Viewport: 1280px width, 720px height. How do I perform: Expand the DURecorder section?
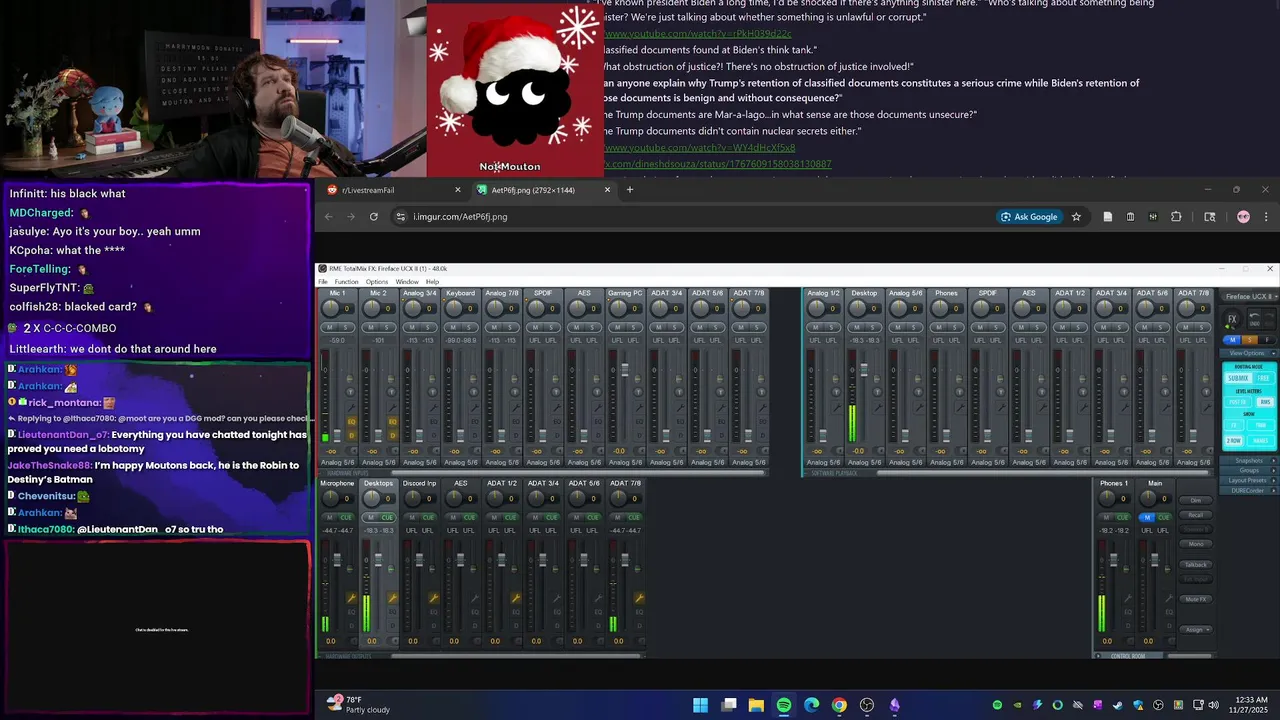[x=1249, y=491]
